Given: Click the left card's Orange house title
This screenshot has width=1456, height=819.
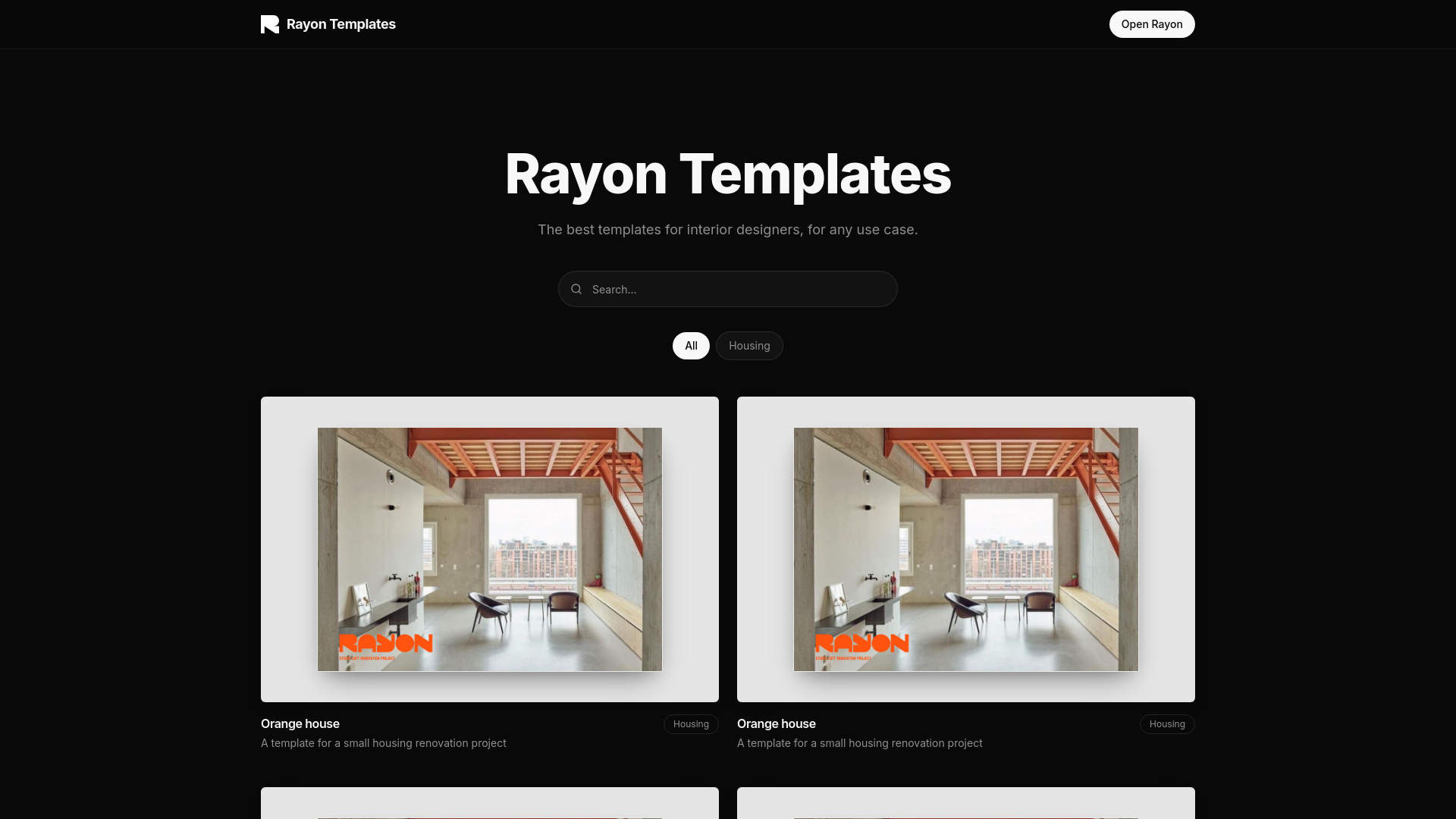Looking at the screenshot, I should click(x=300, y=723).
